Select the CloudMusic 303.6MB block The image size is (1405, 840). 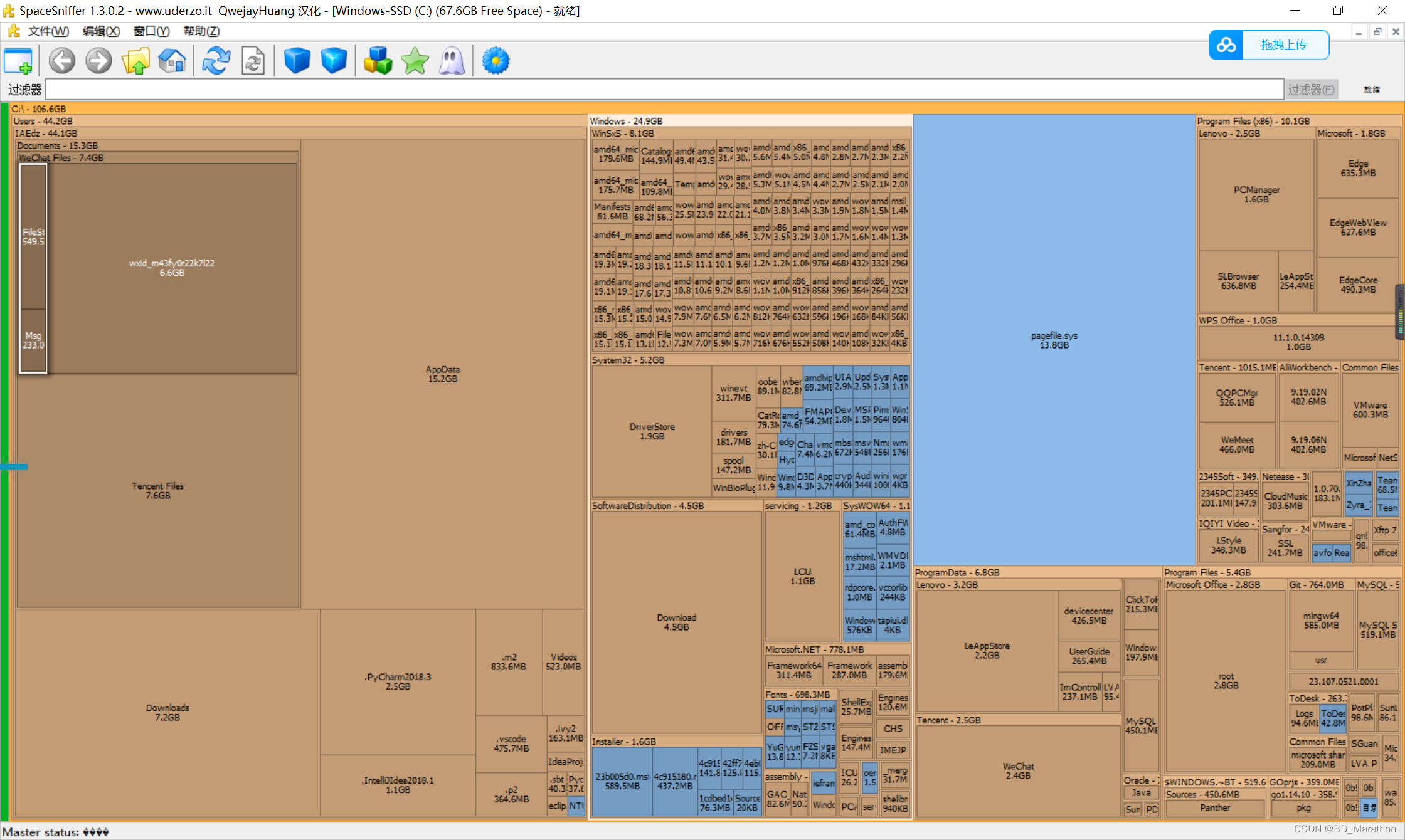pos(1285,501)
